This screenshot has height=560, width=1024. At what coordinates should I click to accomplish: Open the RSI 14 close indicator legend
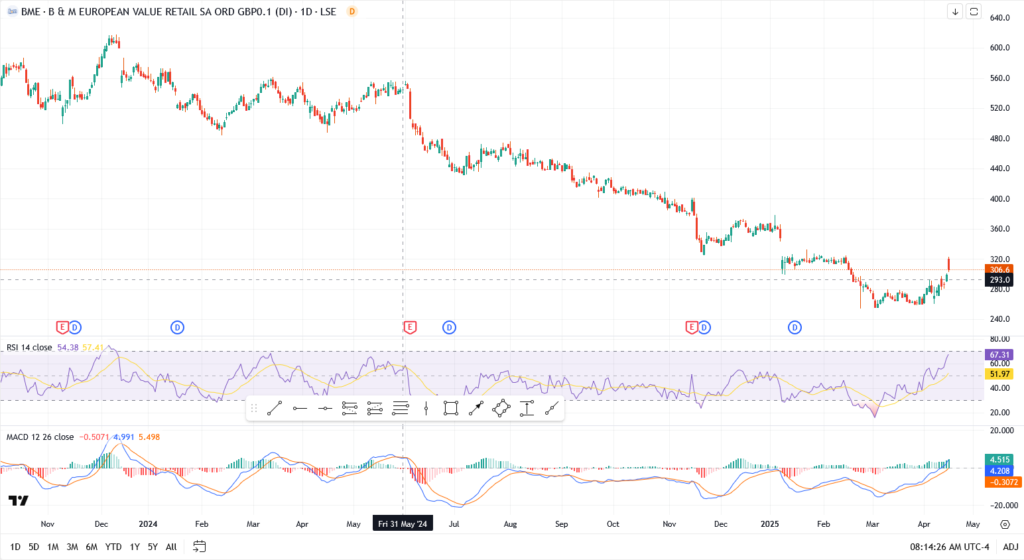[x=29, y=347]
